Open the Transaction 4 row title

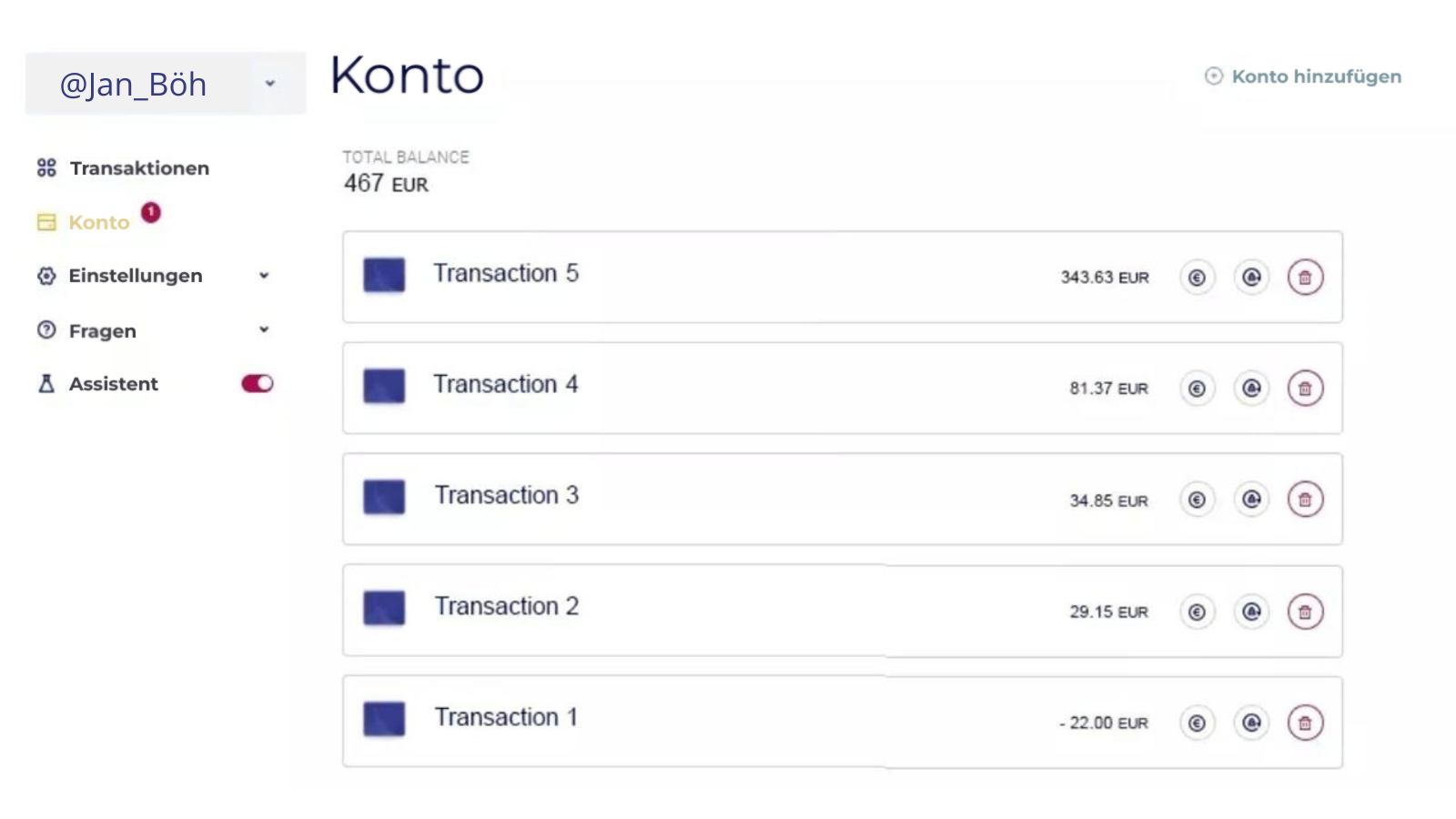point(505,384)
